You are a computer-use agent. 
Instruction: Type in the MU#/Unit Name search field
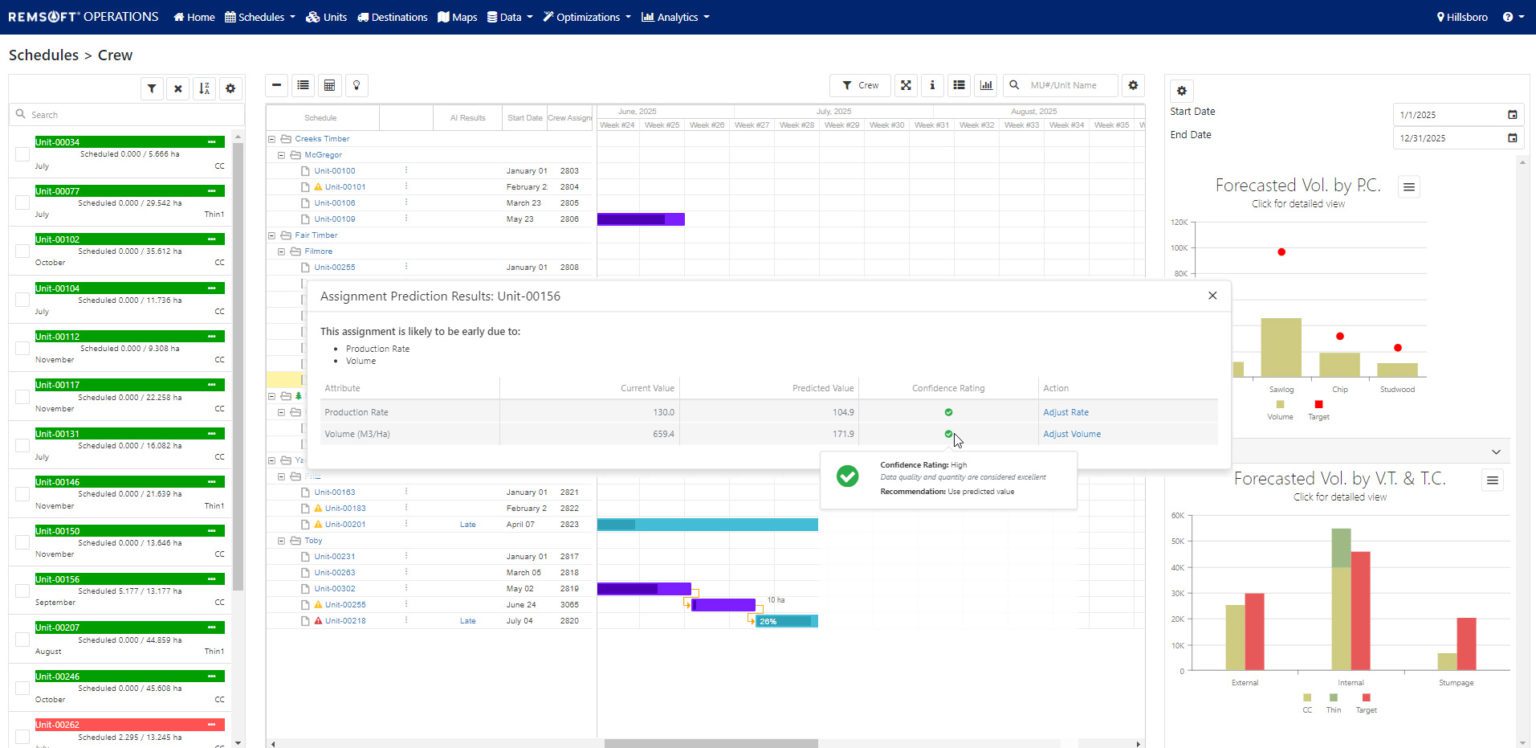[x=1065, y=85]
